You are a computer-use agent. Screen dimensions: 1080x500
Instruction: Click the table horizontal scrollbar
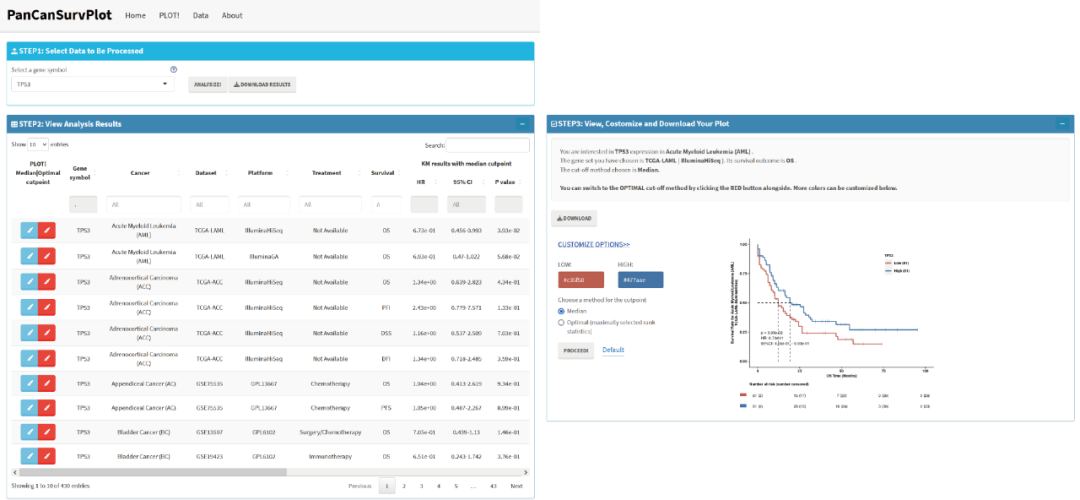pos(153,472)
